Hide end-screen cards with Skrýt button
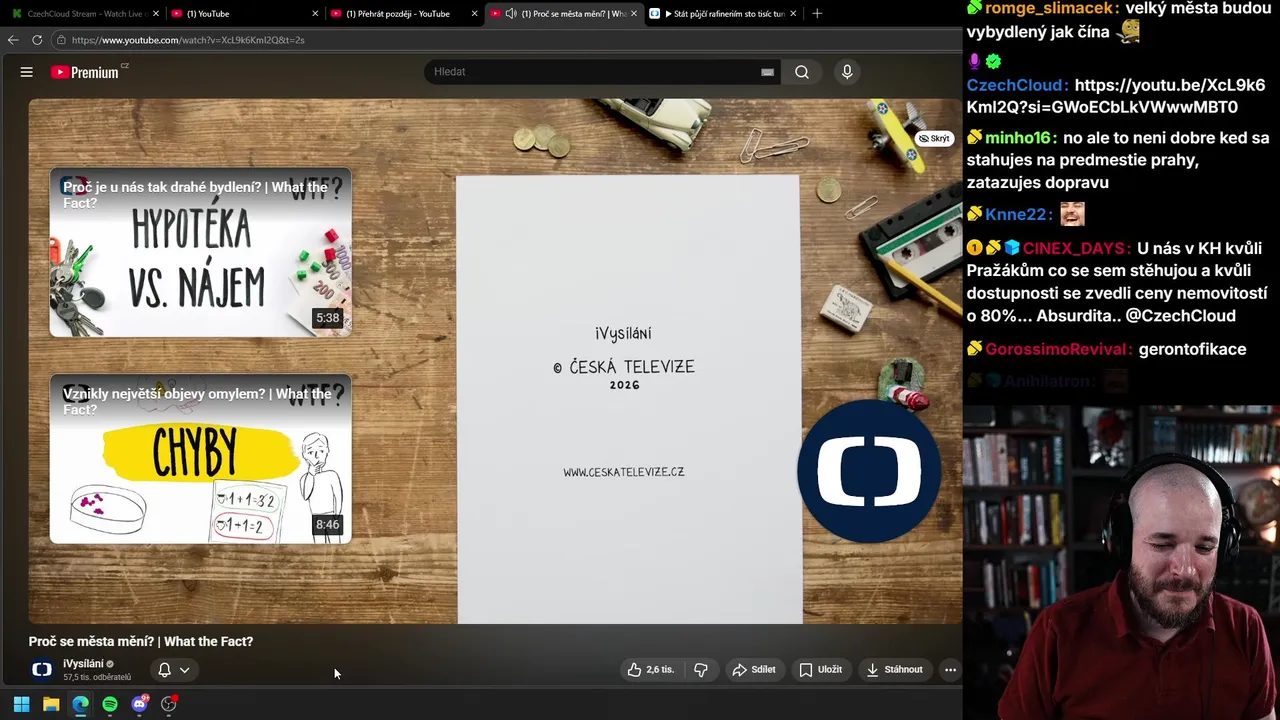Image resolution: width=1280 pixels, height=720 pixels. point(935,139)
